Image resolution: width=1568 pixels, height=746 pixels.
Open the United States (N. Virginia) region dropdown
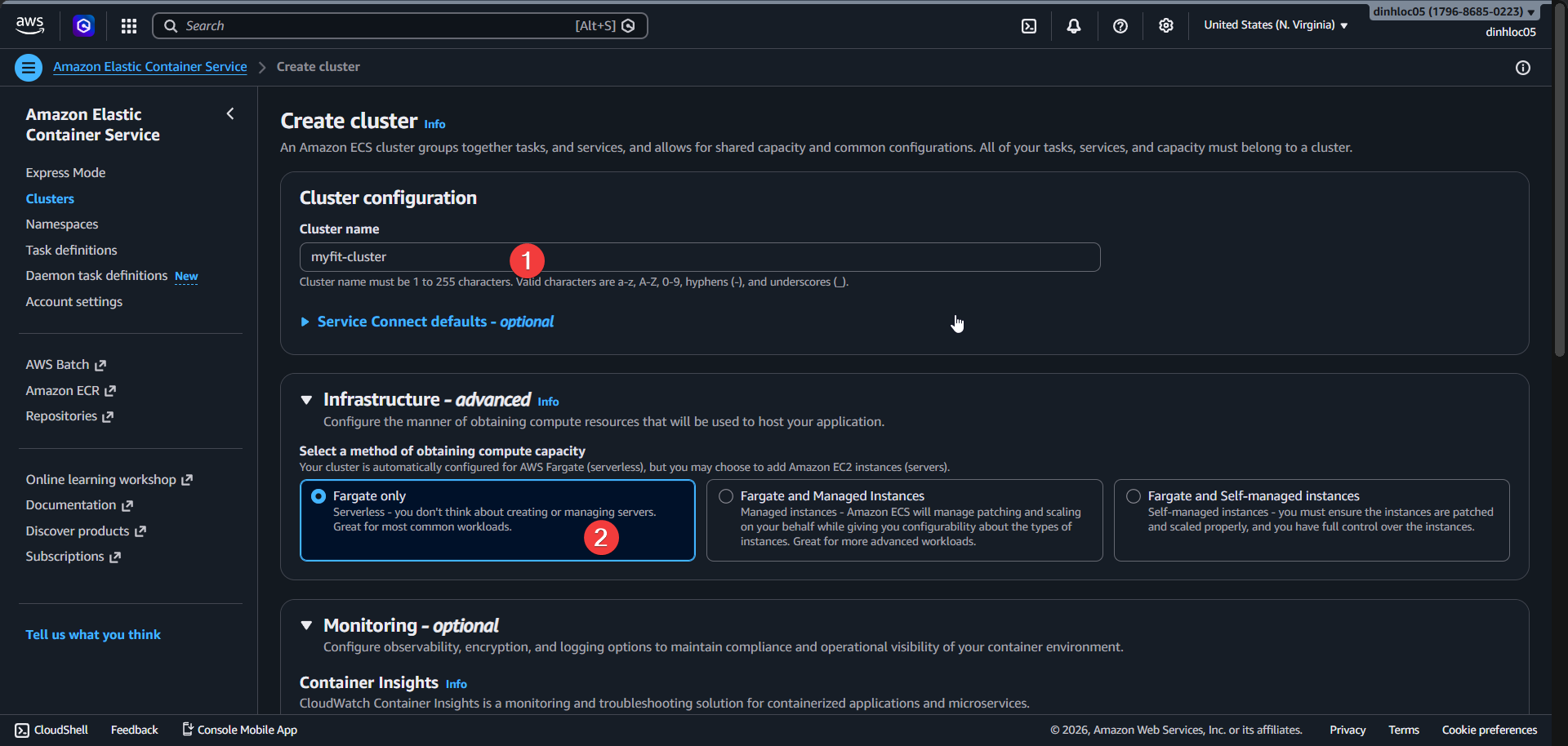pos(1274,25)
